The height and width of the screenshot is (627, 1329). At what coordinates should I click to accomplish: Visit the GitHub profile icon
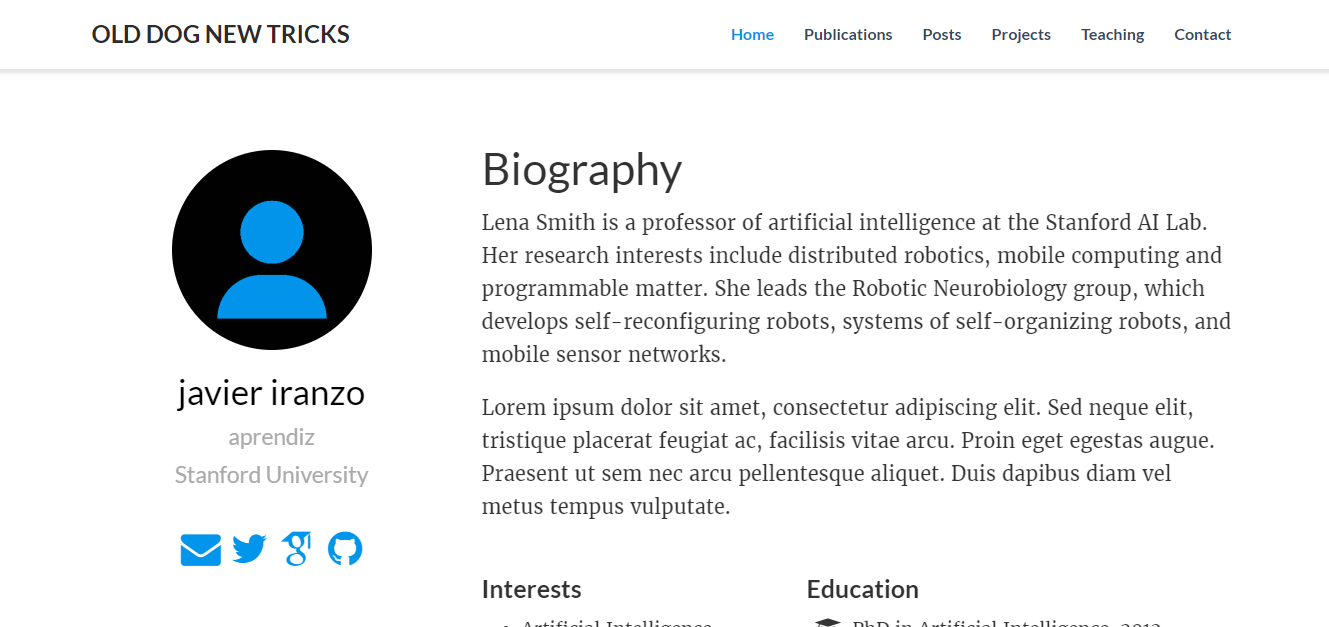coord(344,549)
